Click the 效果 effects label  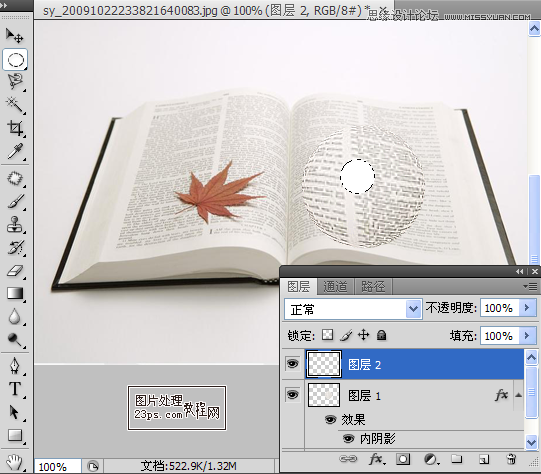tap(353, 419)
